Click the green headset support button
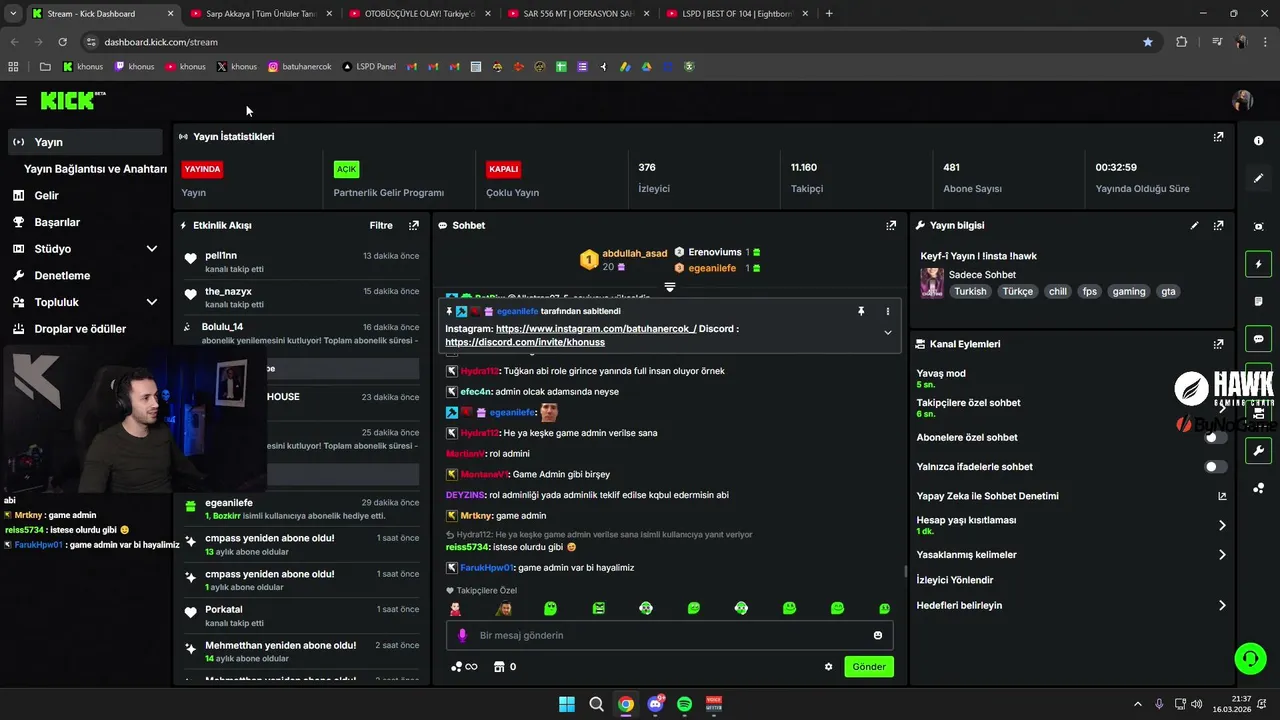 (1250, 658)
